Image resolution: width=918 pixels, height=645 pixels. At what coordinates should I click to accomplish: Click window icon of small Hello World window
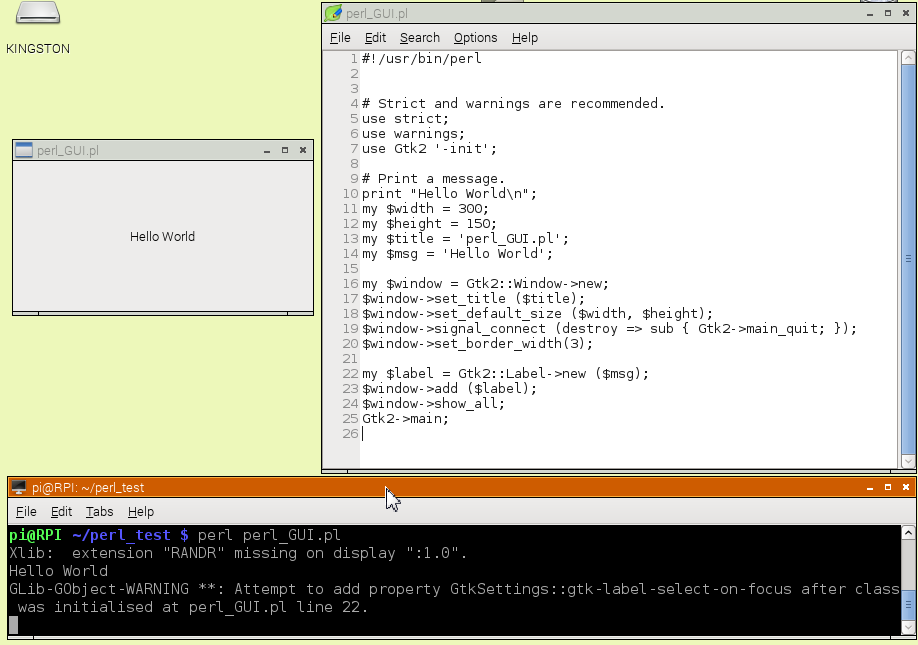pyautogui.click(x=24, y=151)
